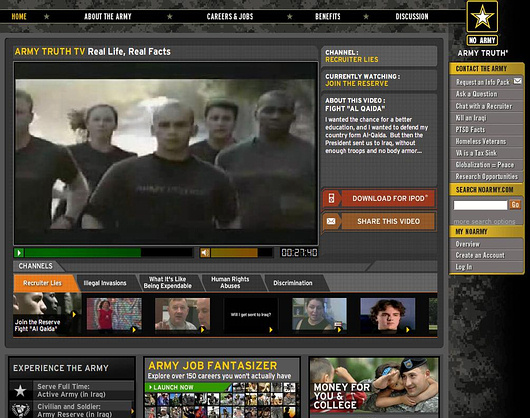Open DISCUSSION menu item
The height and width of the screenshot is (418, 530).
point(412,17)
